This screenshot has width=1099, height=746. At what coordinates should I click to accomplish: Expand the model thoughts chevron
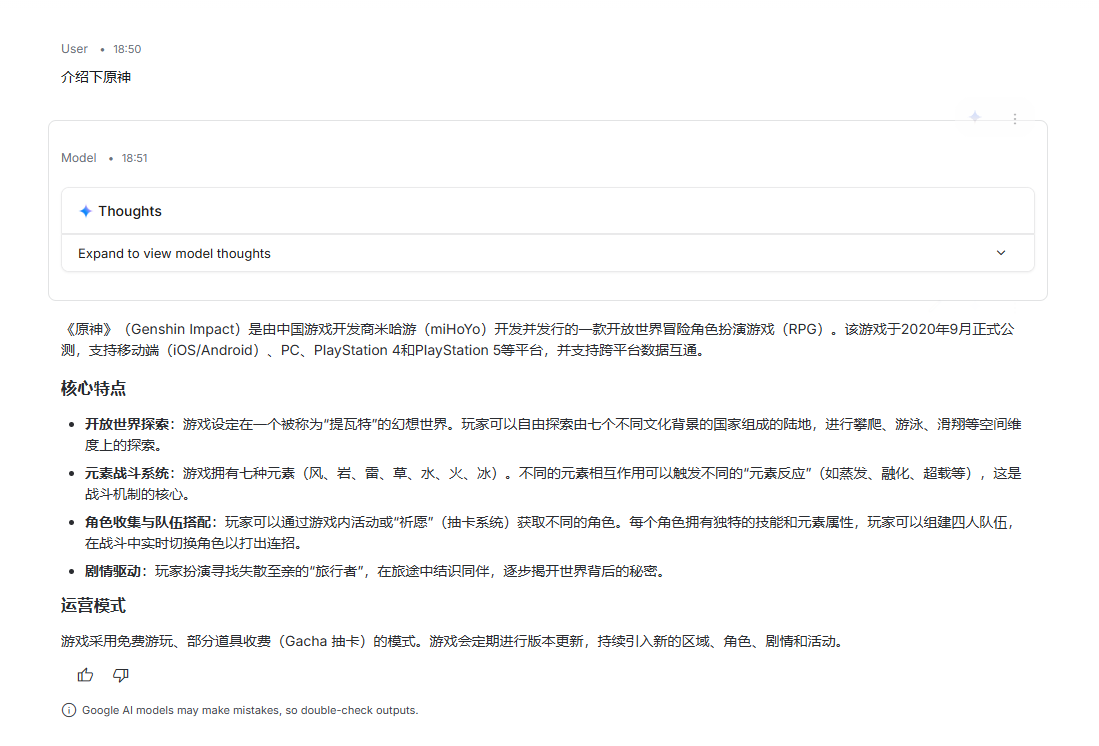click(x=1001, y=253)
